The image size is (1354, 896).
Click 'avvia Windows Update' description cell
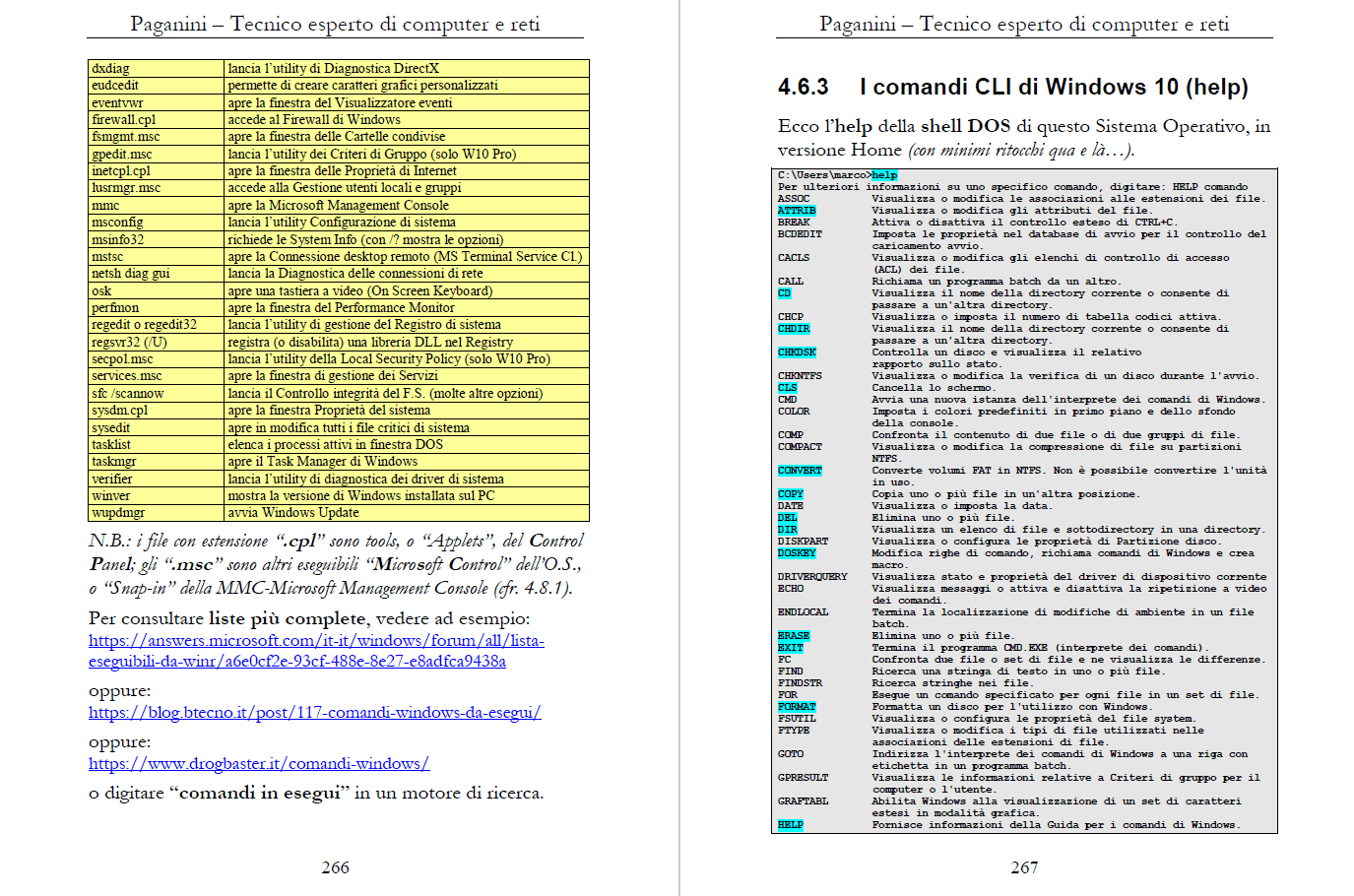pos(407,512)
